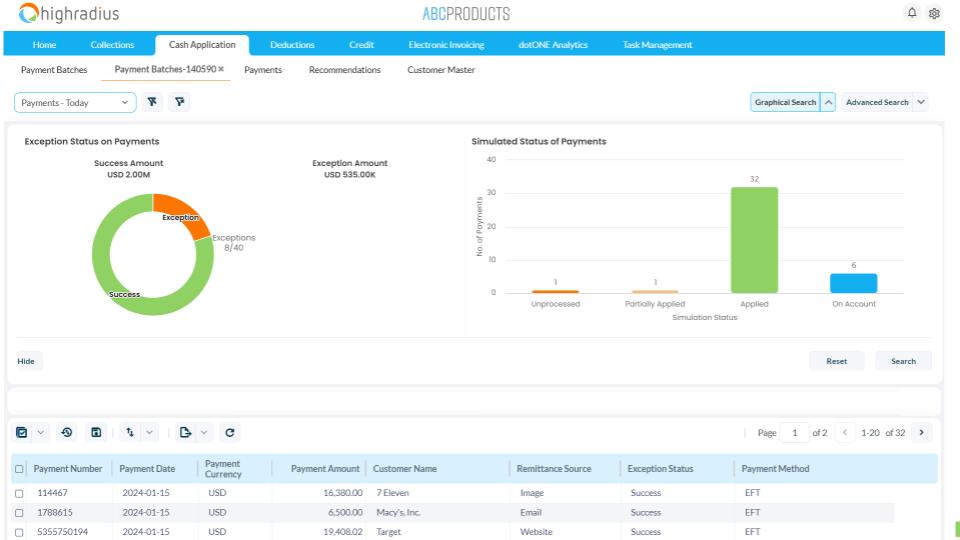Click the sort arrows icon
This screenshot has width=960, height=540.
click(129, 432)
